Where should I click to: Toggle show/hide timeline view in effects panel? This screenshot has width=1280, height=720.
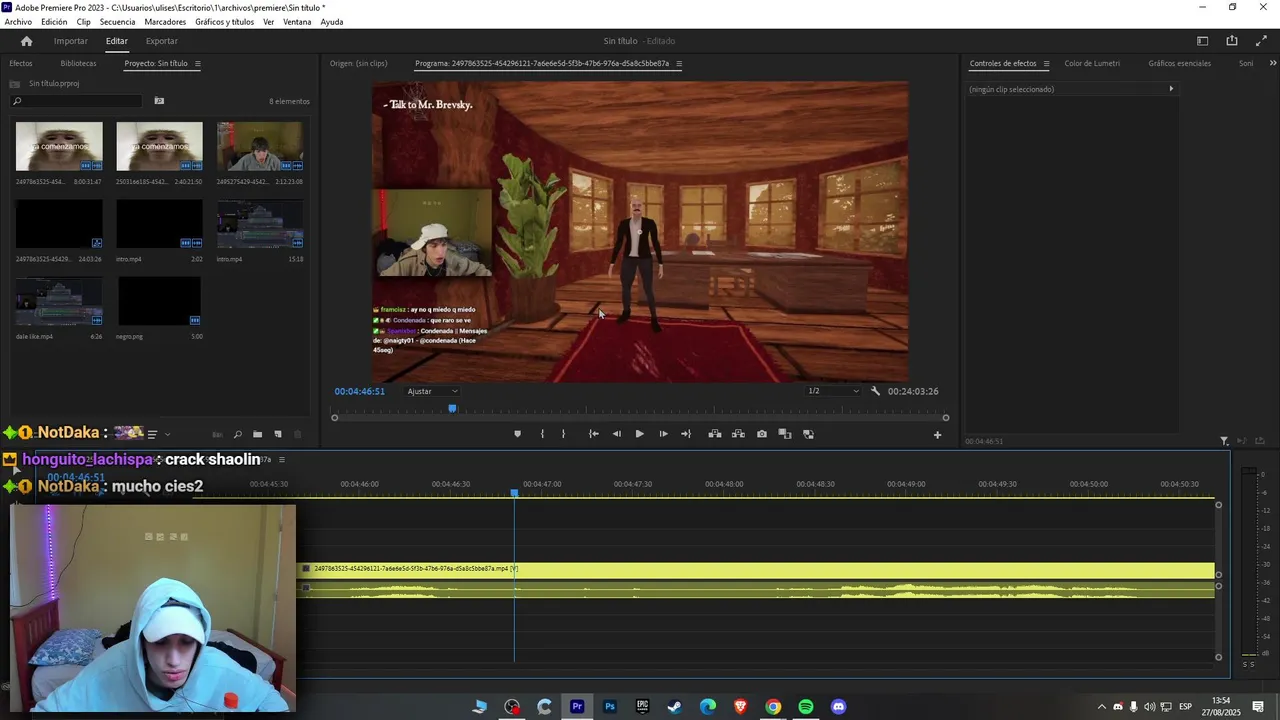(x=1171, y=89)
